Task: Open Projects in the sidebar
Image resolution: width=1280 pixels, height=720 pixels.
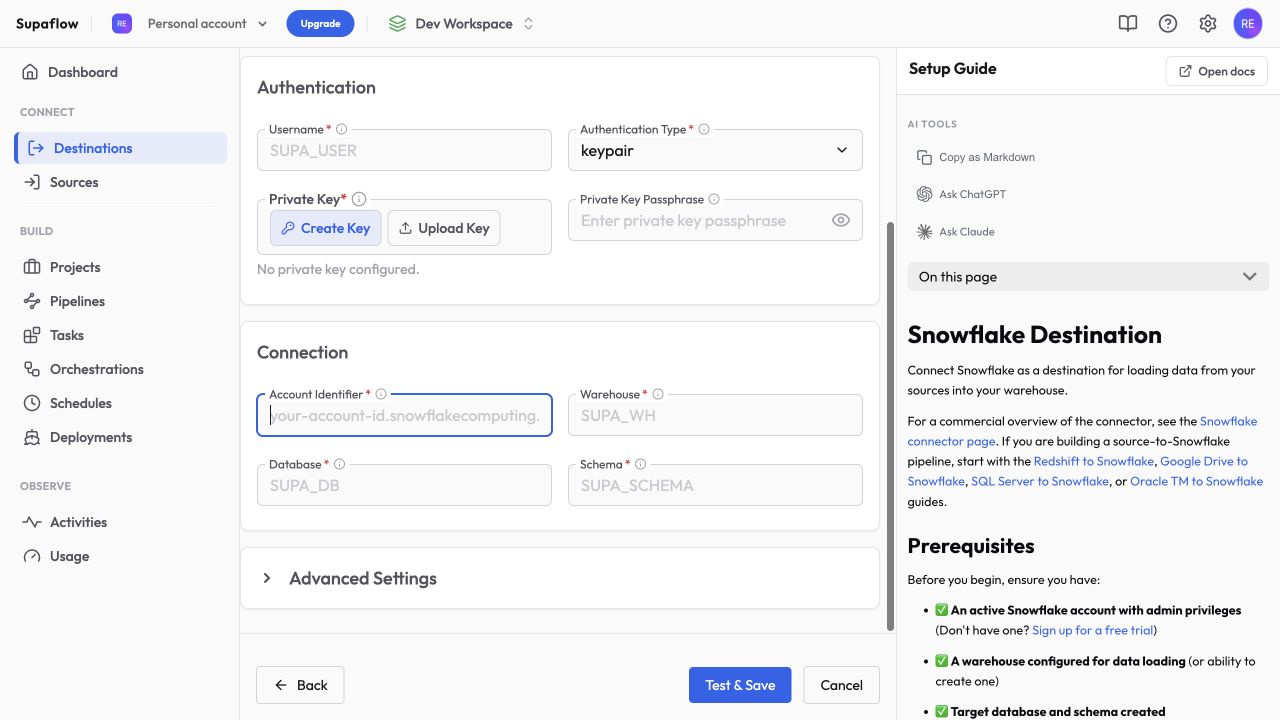Action: coord(75,267)
